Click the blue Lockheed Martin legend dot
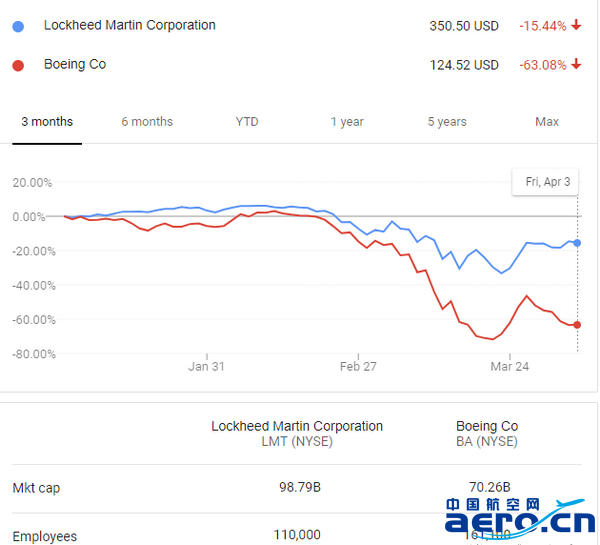 [x=18, y=26]
